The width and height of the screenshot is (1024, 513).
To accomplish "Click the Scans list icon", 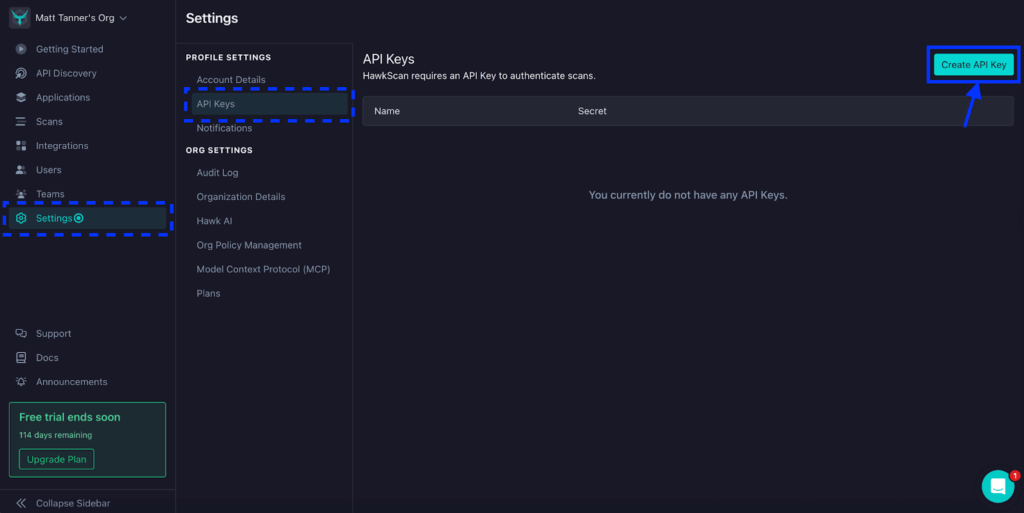I will (21, 122).
